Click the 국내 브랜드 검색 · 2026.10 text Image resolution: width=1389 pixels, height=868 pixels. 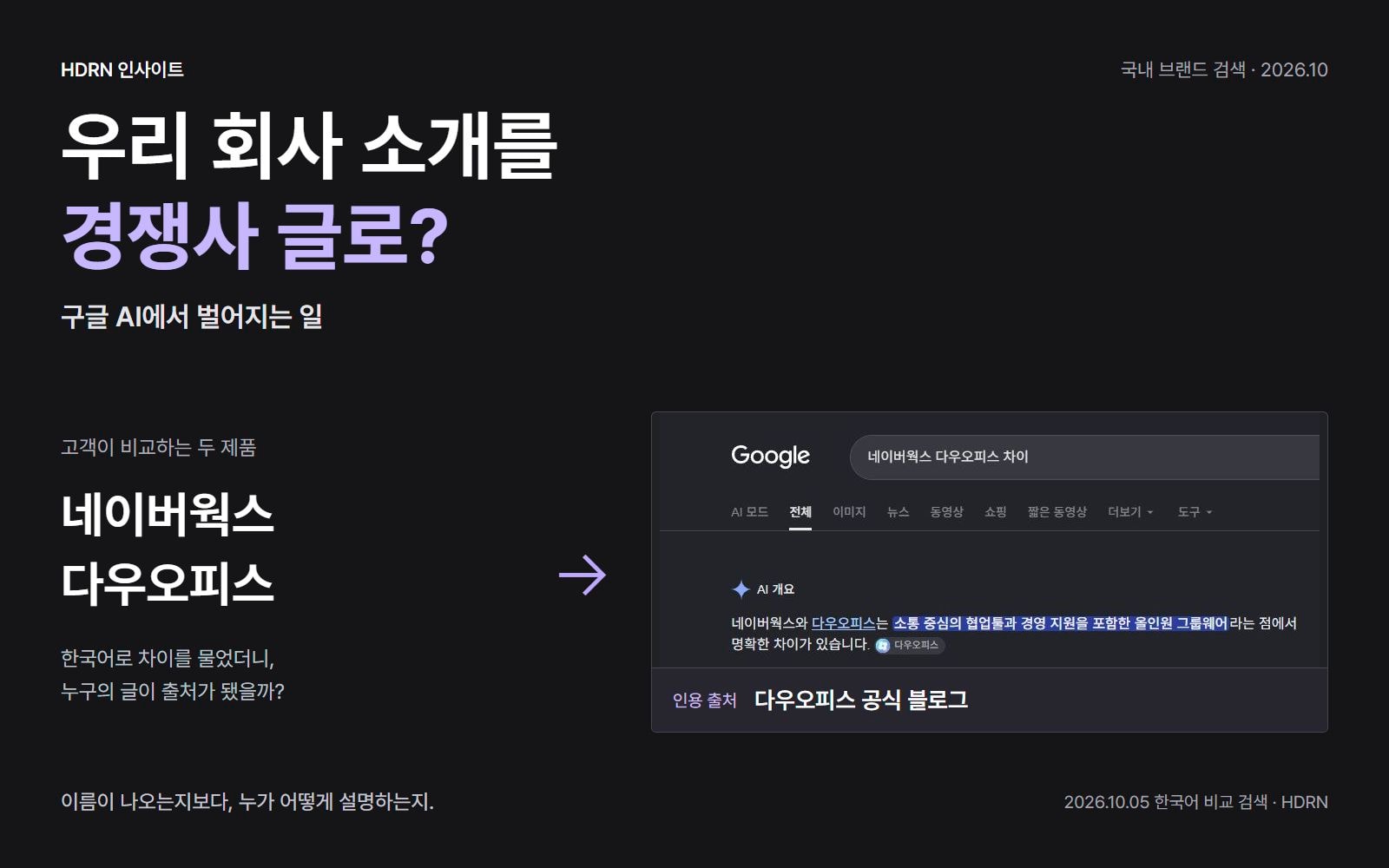1224,70
